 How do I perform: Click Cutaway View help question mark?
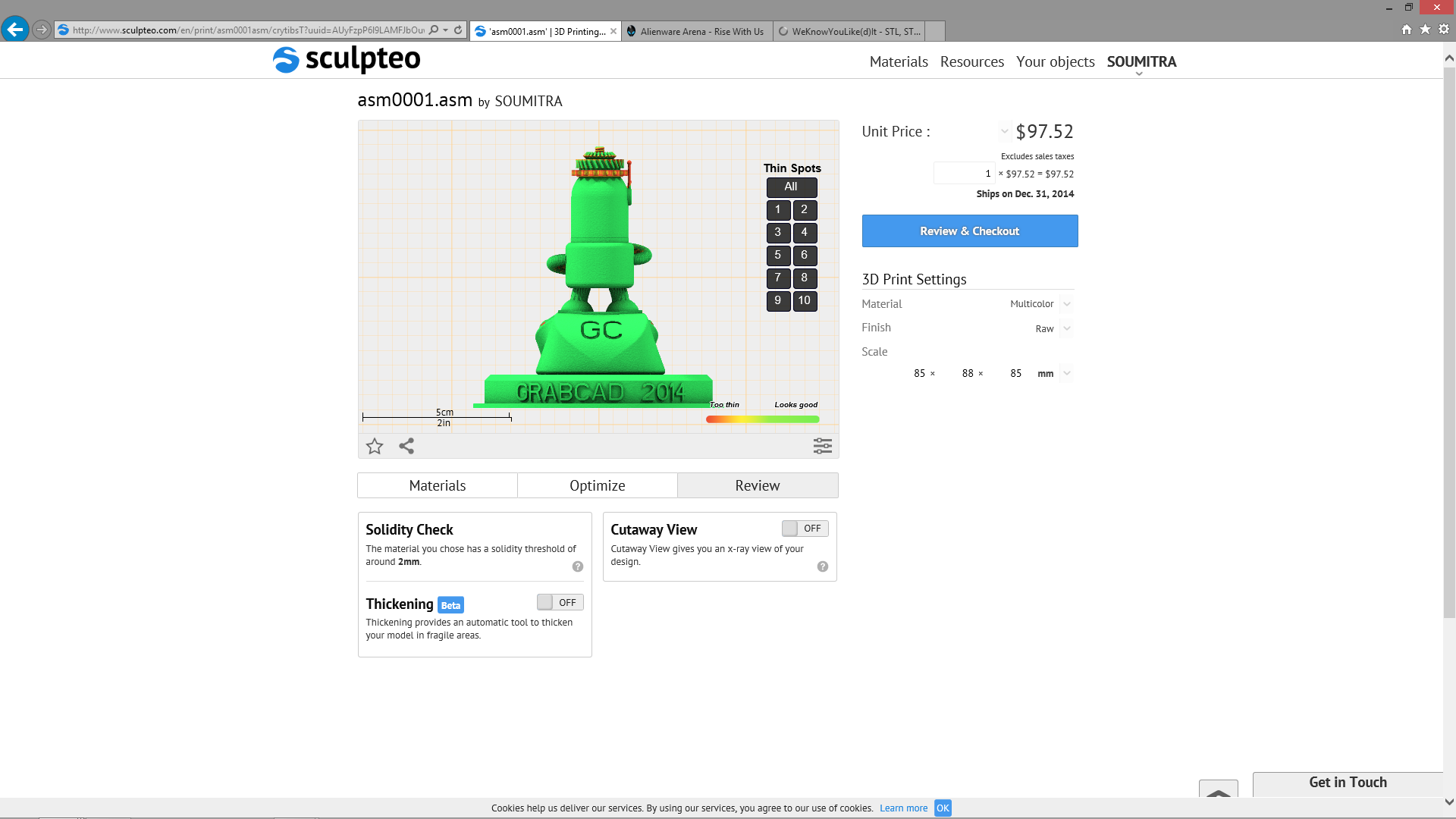point(823,566)
